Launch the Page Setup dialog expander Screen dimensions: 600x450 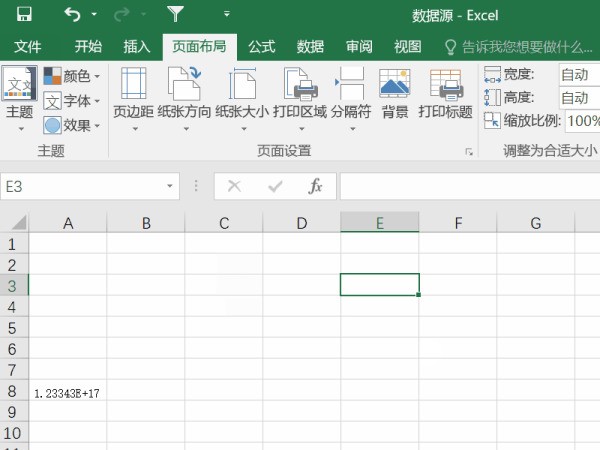click(x=468, y=151)
